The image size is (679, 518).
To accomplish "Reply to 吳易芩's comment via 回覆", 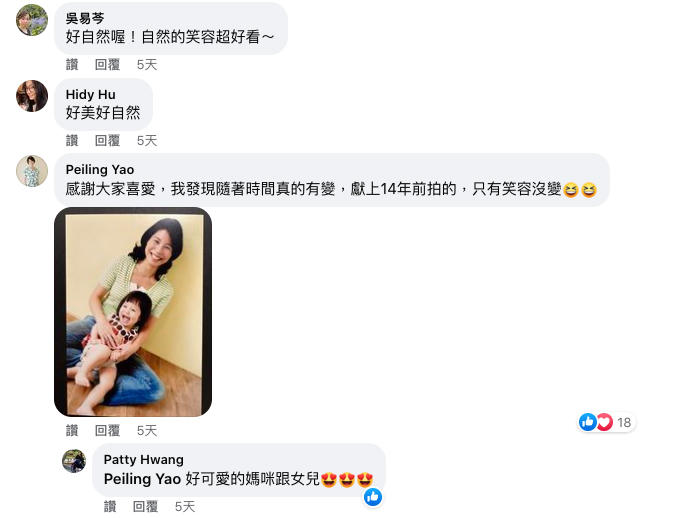I will 107,65.
